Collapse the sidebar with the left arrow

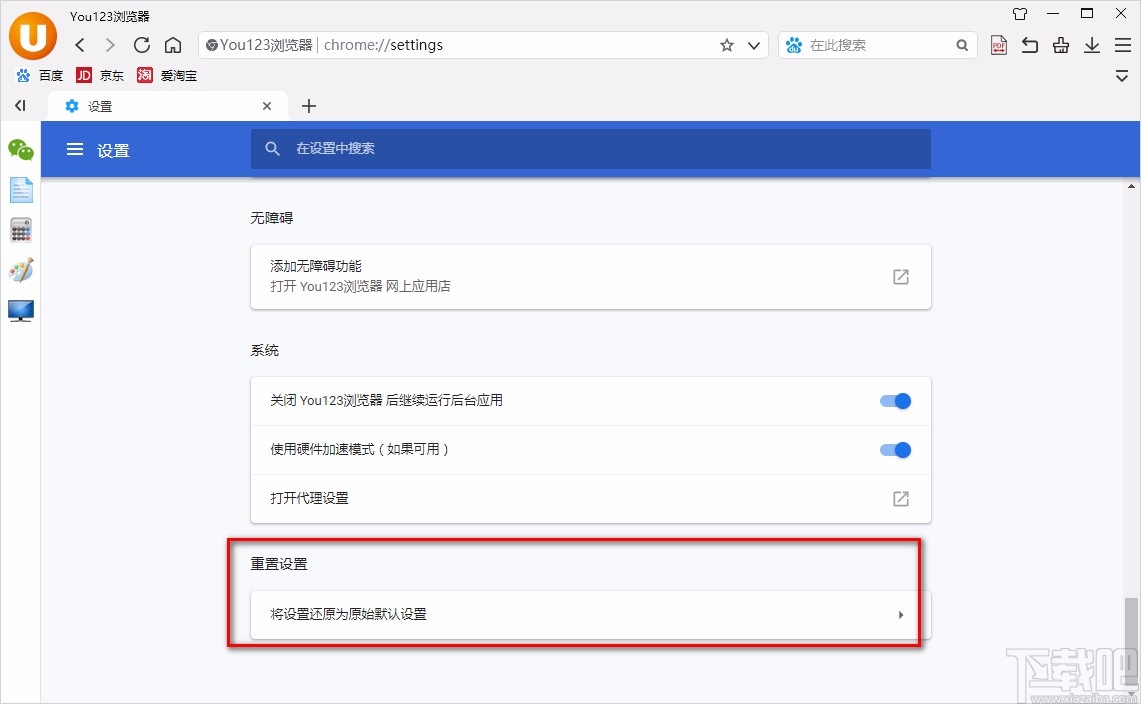click(x=19, y=105)
